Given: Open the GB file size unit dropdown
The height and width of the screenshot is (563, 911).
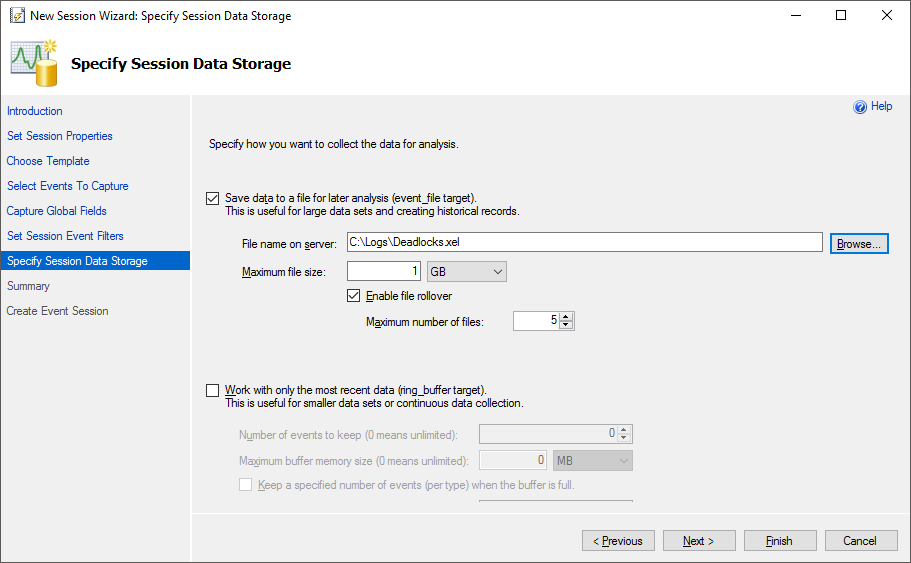Looking at the screenshot, I should [x=467, y=271].
